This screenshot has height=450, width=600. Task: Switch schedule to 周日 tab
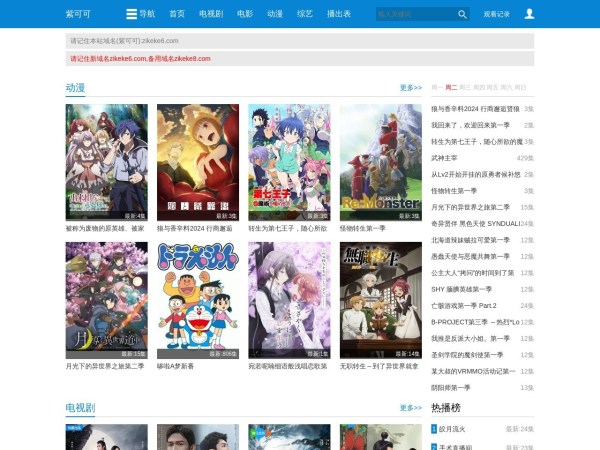pyautogui.click(x=520, y=88)
